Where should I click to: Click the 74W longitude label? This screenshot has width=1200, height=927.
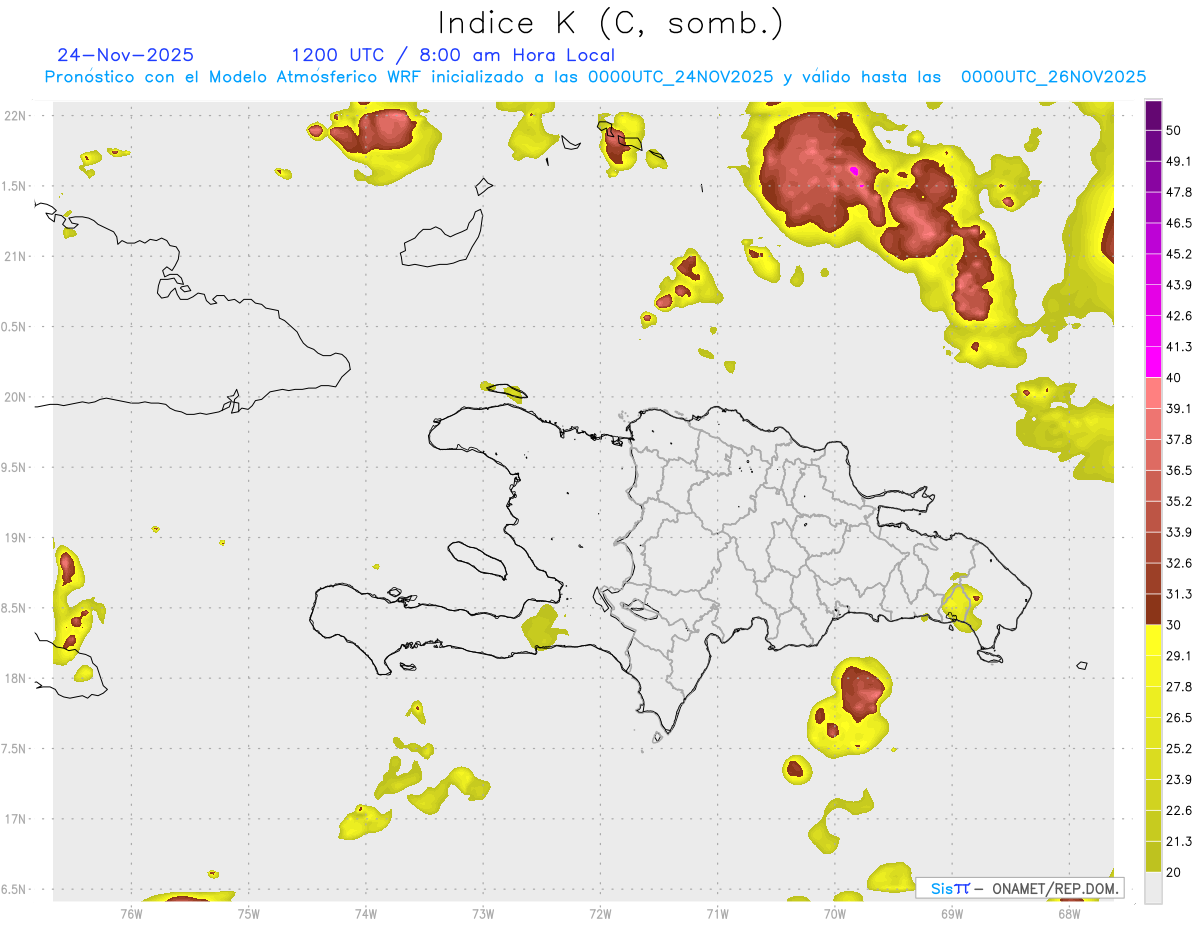click(366, 913)
